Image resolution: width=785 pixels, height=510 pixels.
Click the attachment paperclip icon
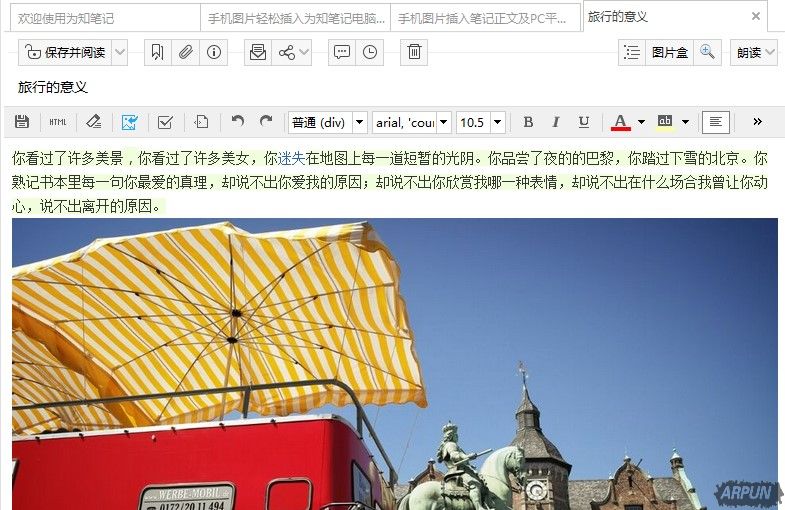pos(185,53)
